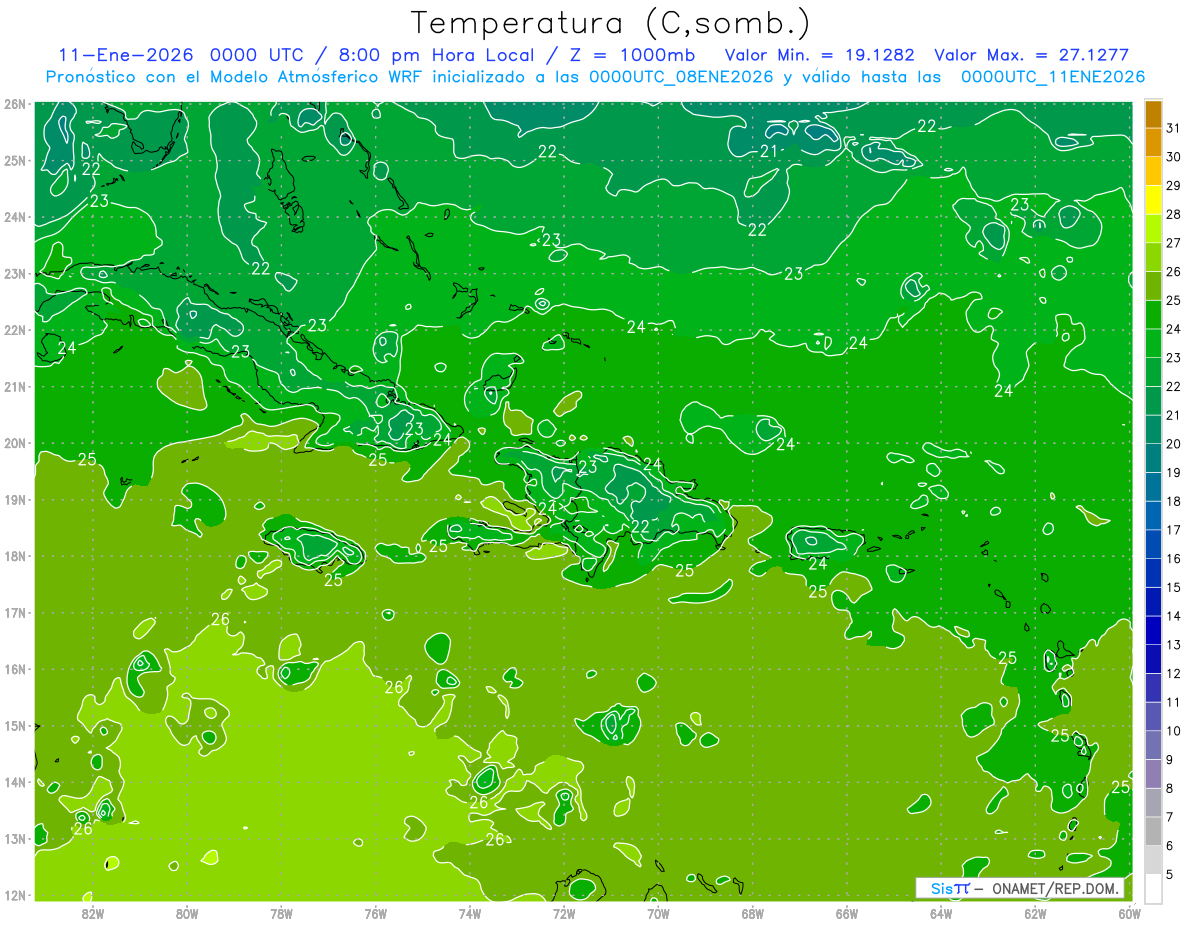Click the '68W' longitude label
Screen dimensions: 1200x927
point(753,913)
